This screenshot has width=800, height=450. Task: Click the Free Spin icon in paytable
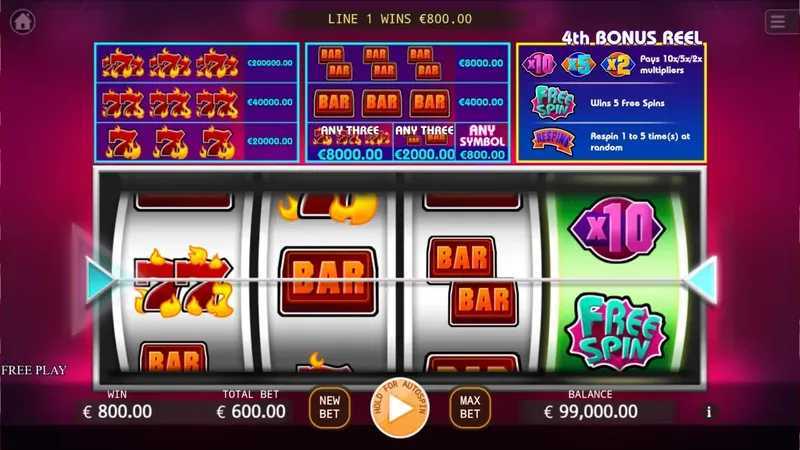pyautogui.click(x=553, y=103)
